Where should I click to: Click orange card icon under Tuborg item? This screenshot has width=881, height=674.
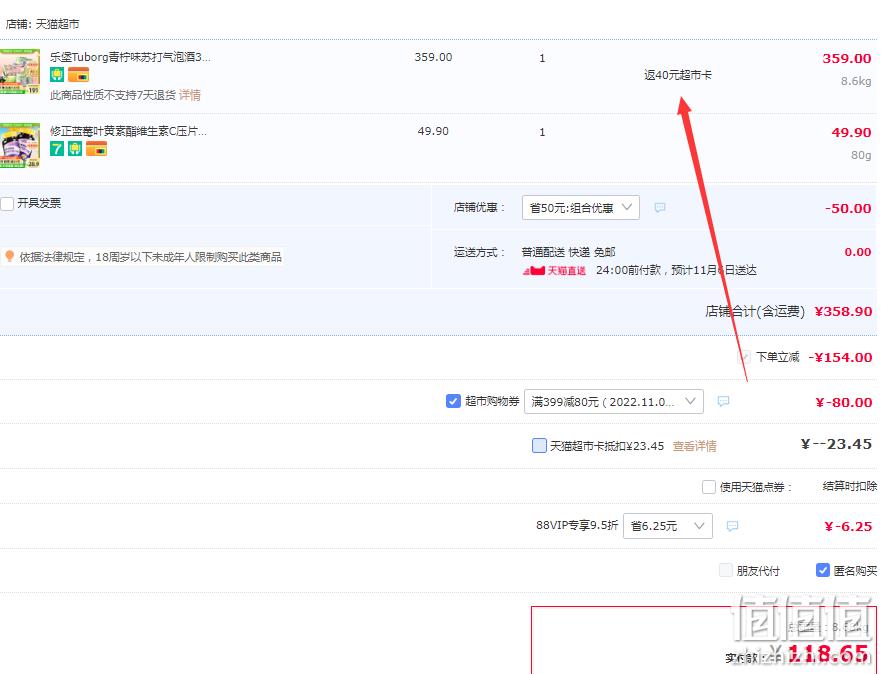point(79,75)
